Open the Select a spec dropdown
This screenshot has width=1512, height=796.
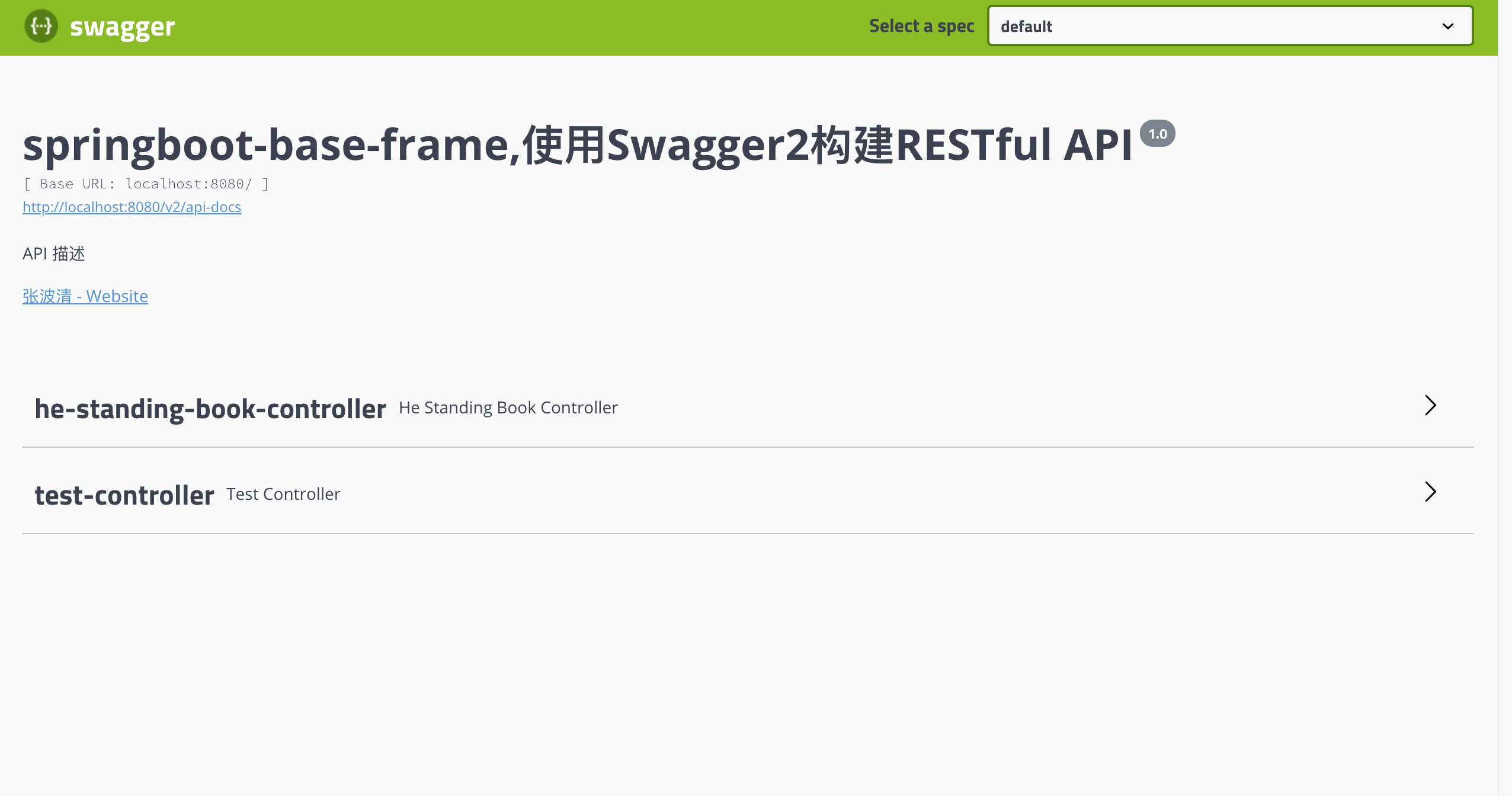(x=1230, y=26)
